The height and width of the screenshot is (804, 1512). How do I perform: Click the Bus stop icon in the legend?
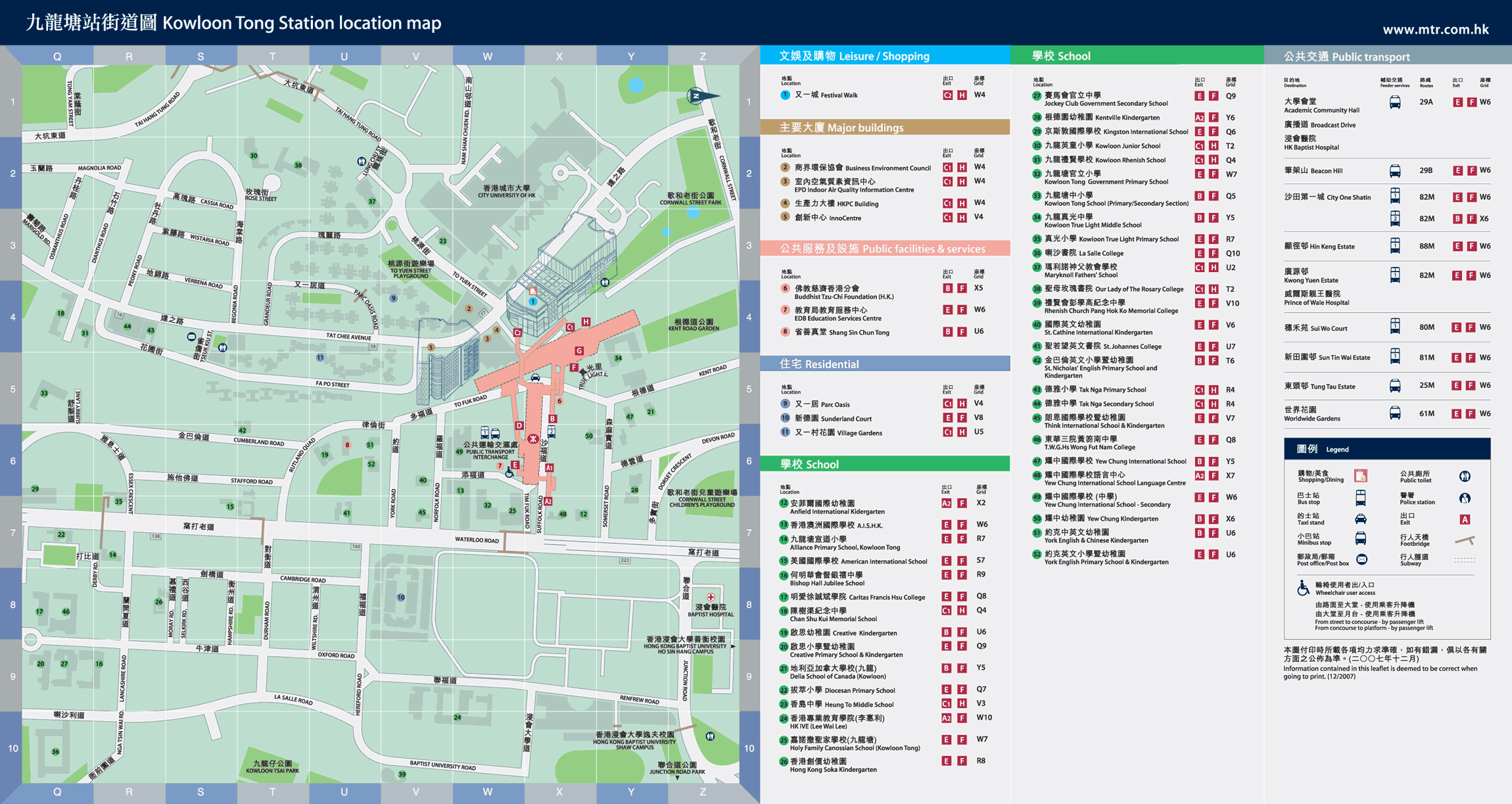pos(1360,498)
